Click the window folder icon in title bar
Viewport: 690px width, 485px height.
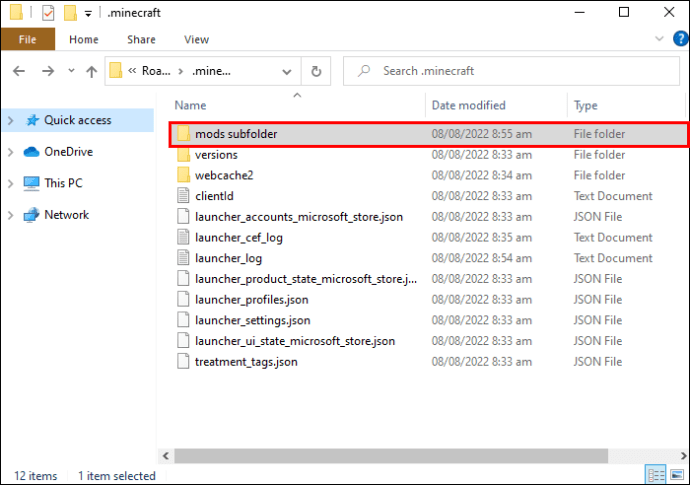[16, 12]
